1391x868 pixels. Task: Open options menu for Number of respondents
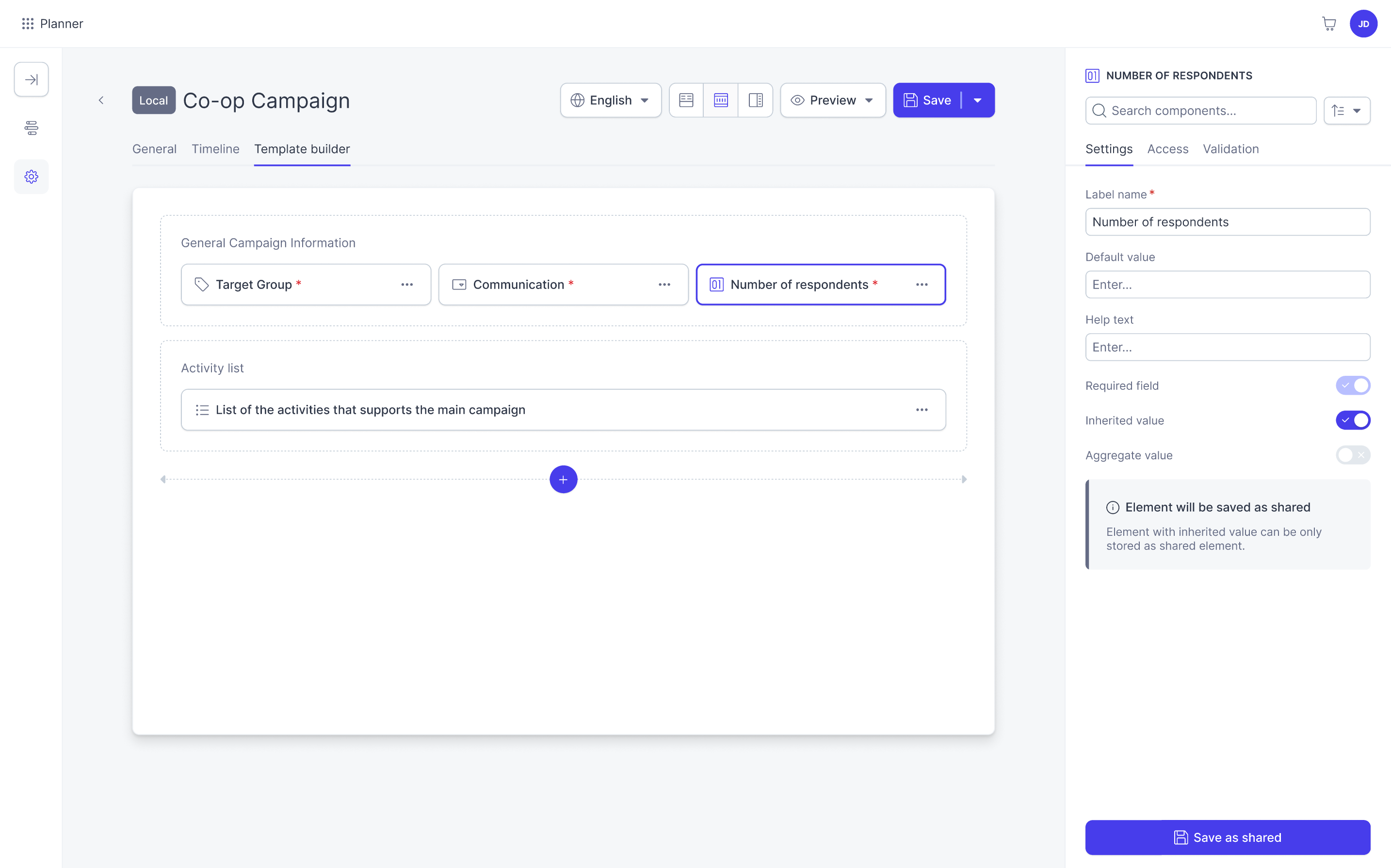point(922,285)
